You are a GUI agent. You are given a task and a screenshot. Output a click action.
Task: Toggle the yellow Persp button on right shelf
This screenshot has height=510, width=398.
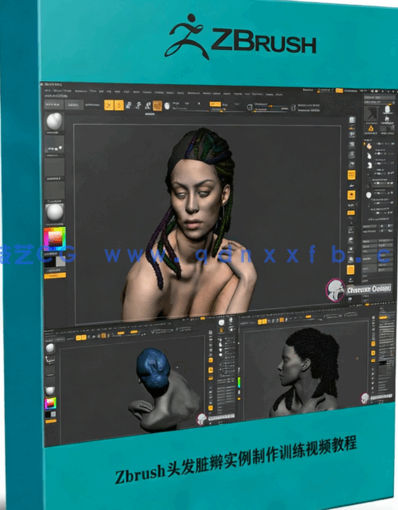pyautogui.click(x=351, y=175)
